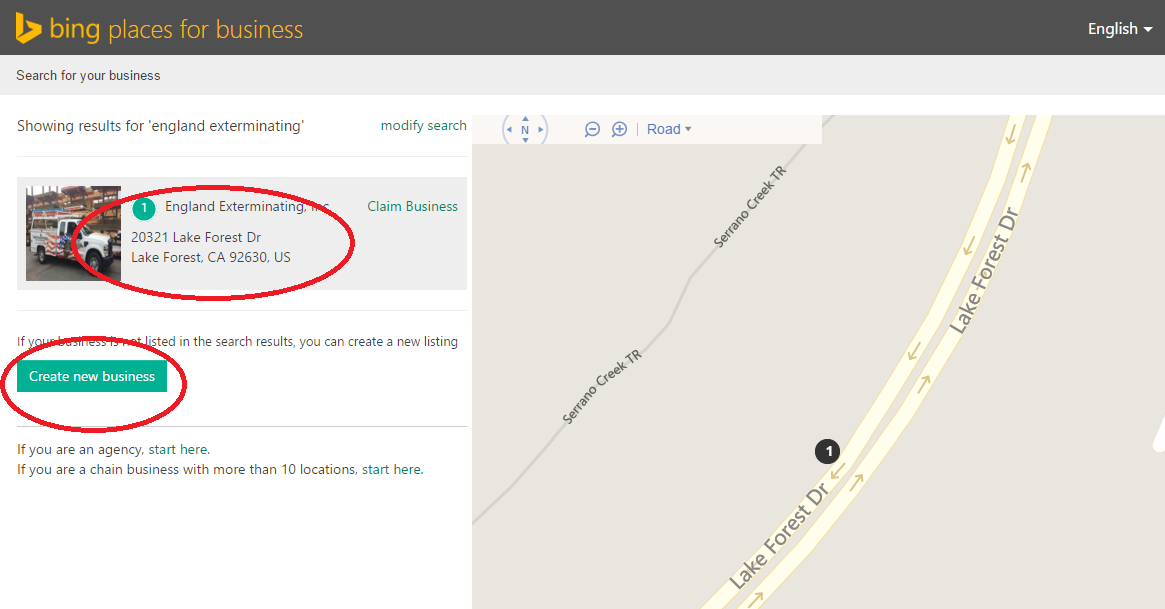Pan map south using compass down arrow

[525, 140]
